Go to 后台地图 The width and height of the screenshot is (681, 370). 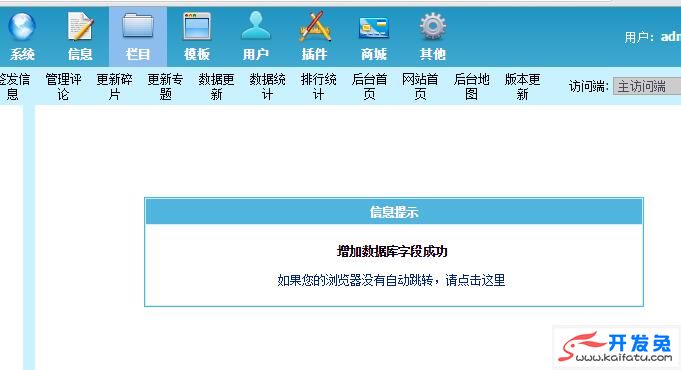pyautogui.click(x=471, y=86)
